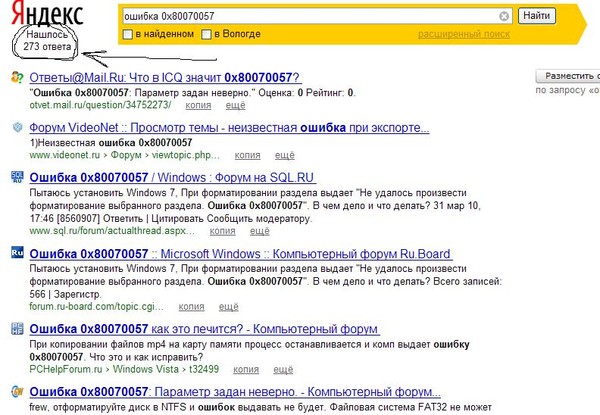Open 'копия' for the PCHelpForum.ru result

click(246, 369)
